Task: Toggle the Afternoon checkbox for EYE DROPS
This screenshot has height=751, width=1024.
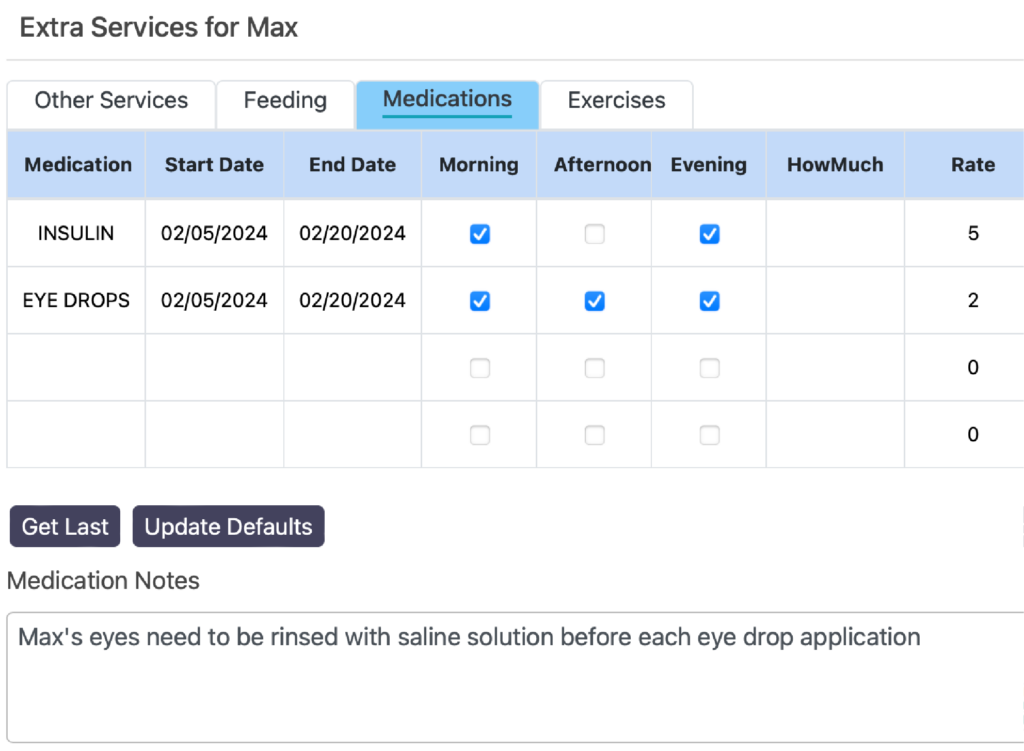Action: coord(595,300)
